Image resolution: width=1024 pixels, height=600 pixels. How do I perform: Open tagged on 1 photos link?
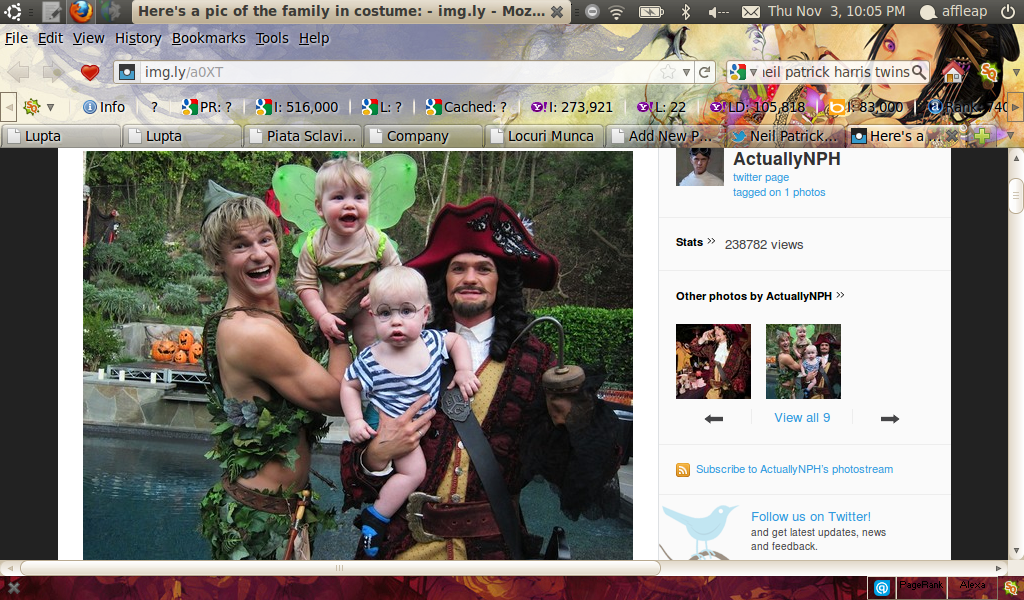point(779,192)
